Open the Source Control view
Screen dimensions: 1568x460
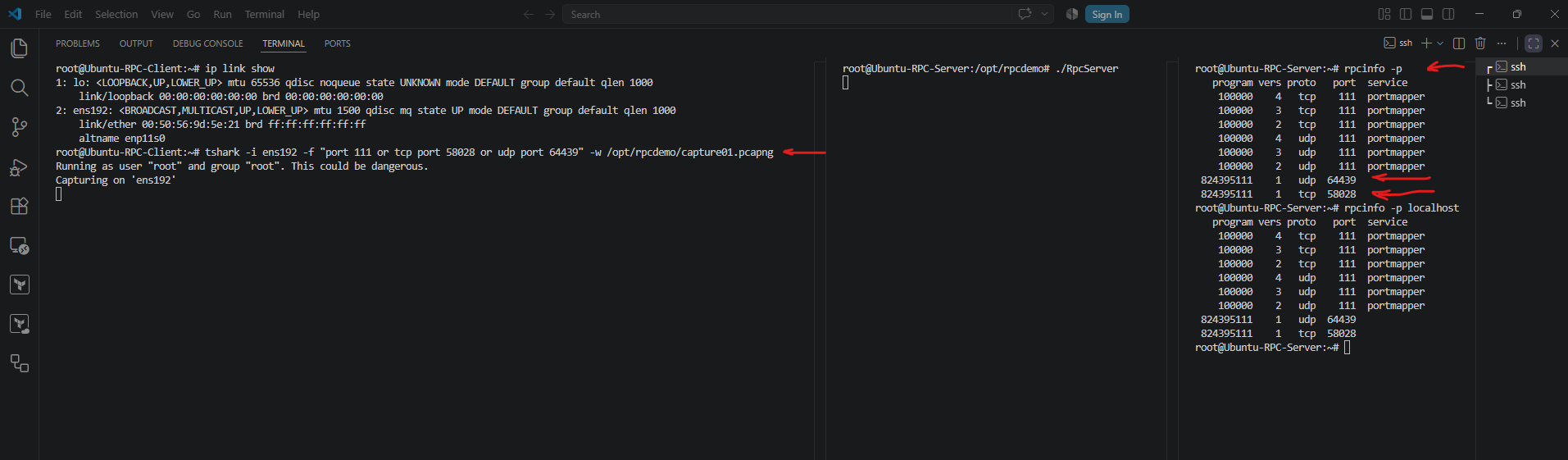click(x=19, y=127)
